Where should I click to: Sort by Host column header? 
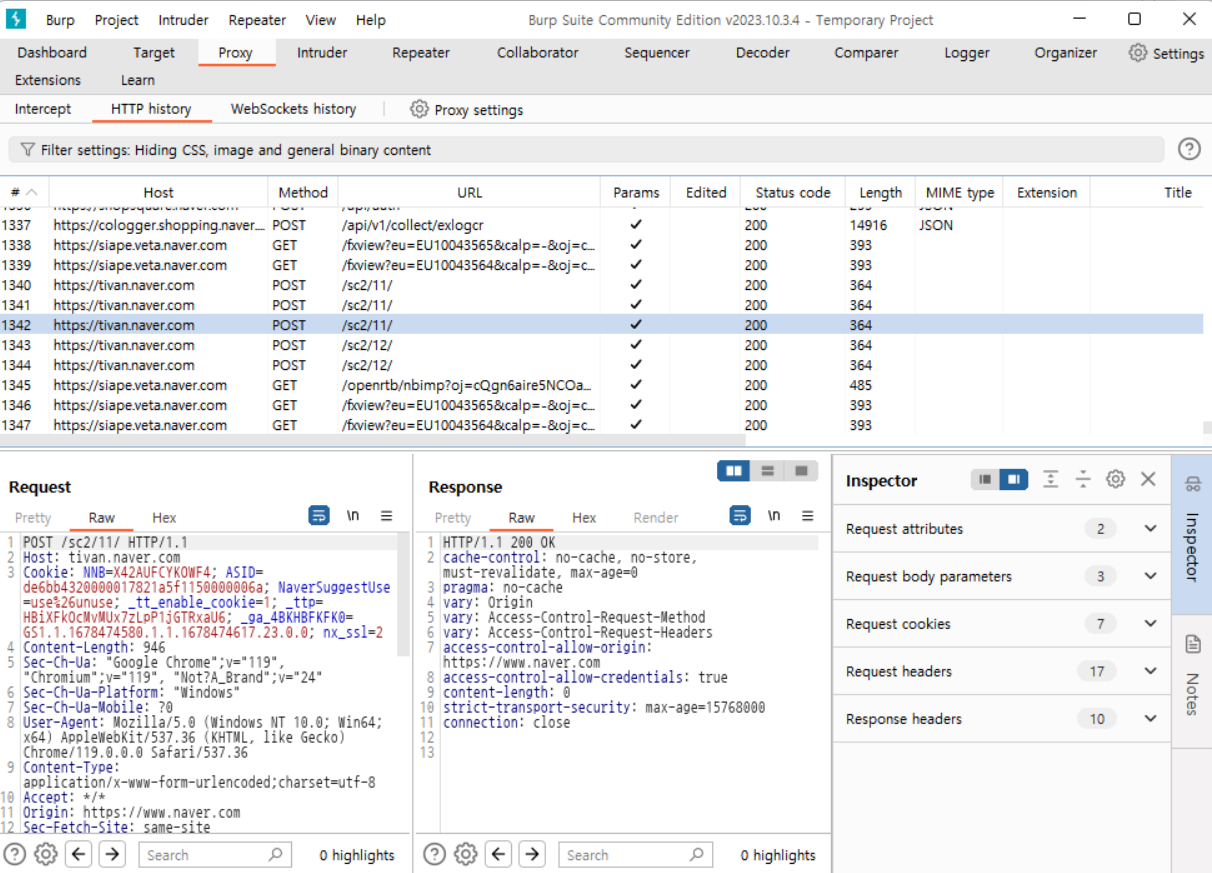tap(158, 192)
